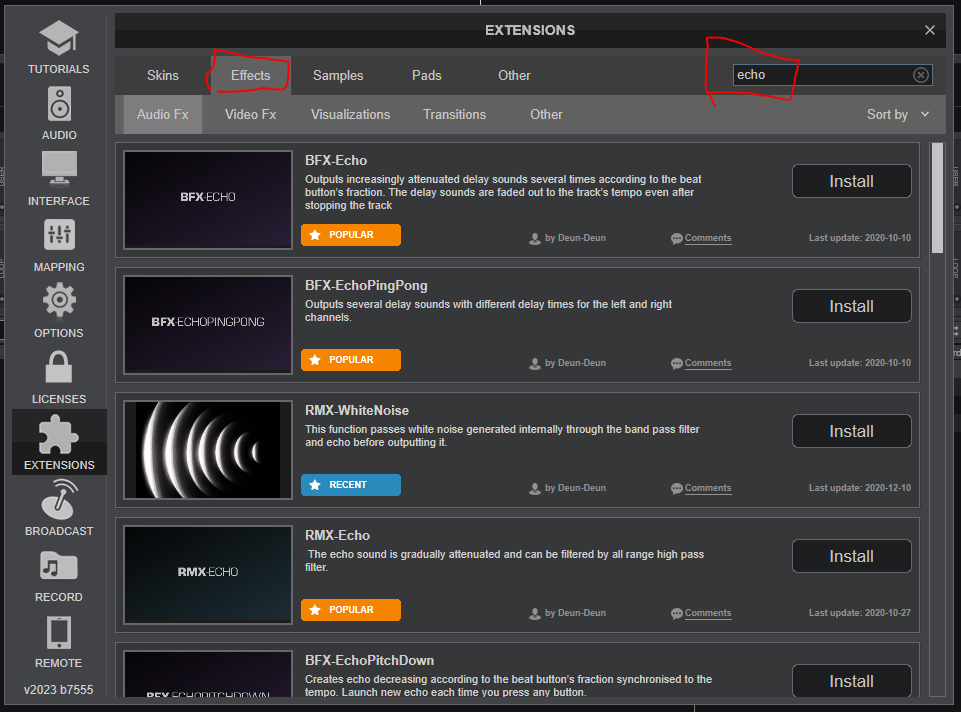961x712 pixels.
Task: Clear the echo search text
Action: pos(921,75)
